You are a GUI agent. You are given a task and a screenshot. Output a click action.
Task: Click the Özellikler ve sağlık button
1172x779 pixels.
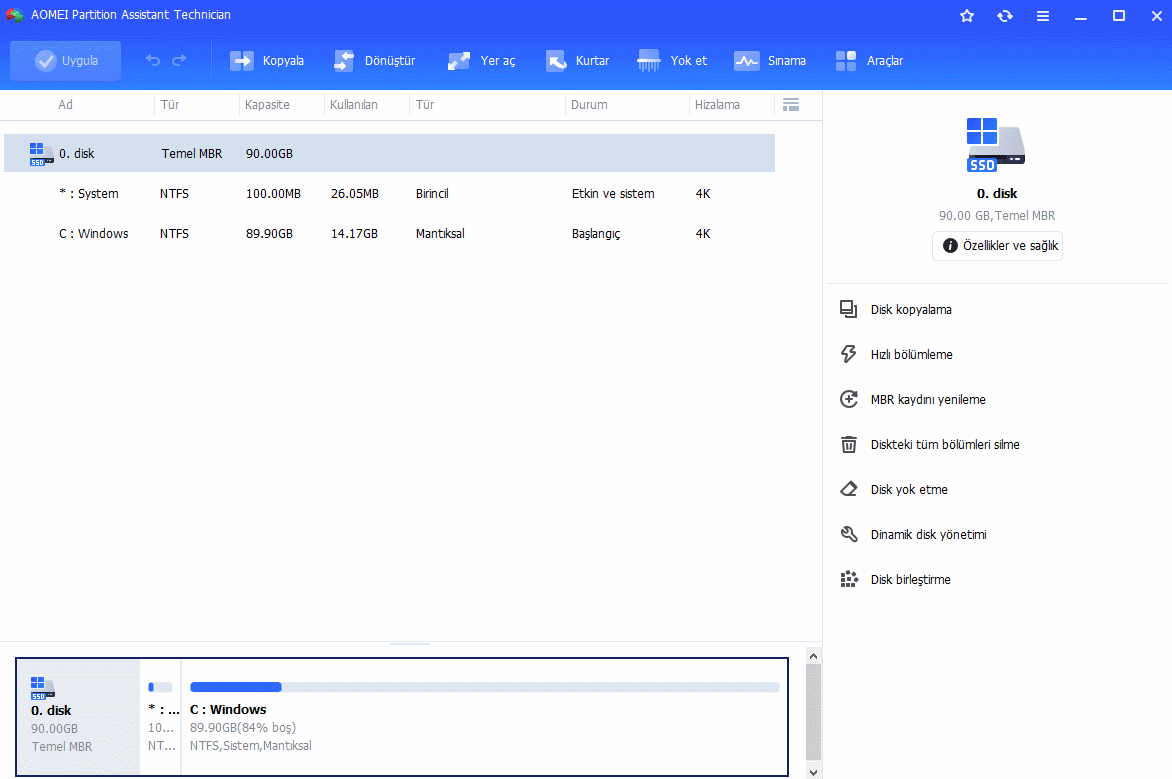pos(997,246)
